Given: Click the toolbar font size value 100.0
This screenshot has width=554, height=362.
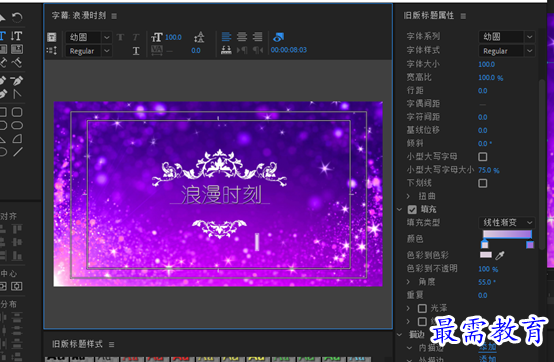Looking at the screenshot, I should 173,37.
